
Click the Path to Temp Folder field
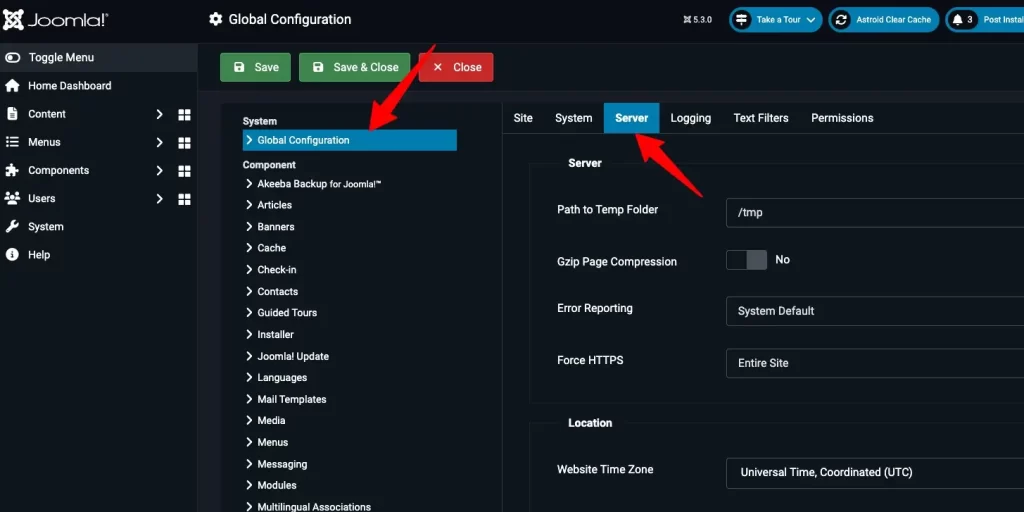point(874,213)
